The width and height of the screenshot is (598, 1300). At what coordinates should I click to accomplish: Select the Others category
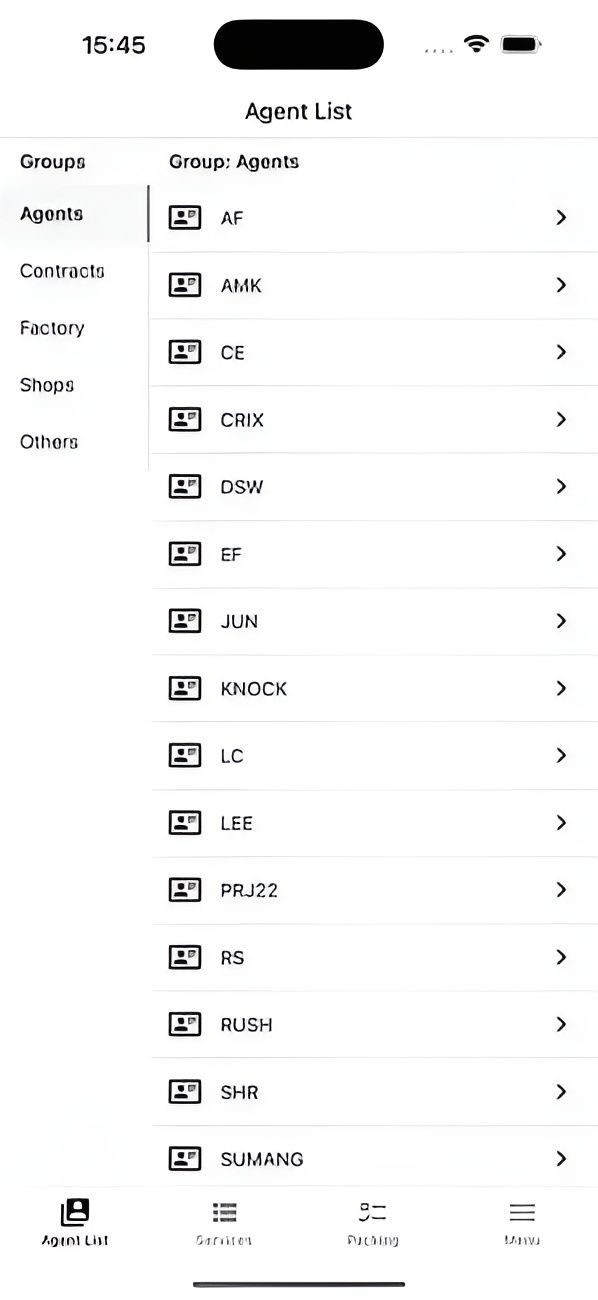point(48,442)
